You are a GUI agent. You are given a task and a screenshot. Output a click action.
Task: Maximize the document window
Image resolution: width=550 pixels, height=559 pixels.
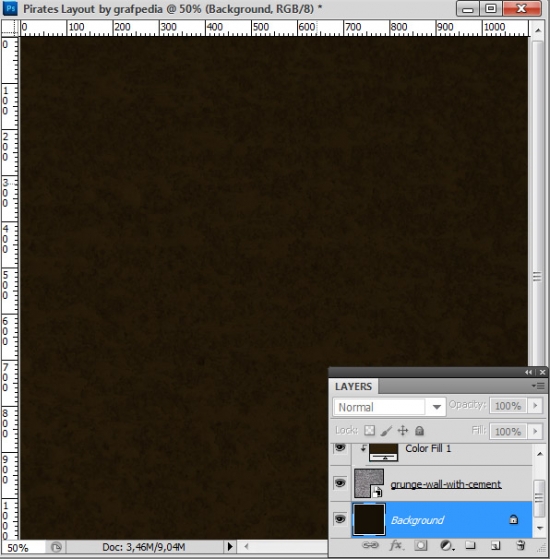click(490, 9)
